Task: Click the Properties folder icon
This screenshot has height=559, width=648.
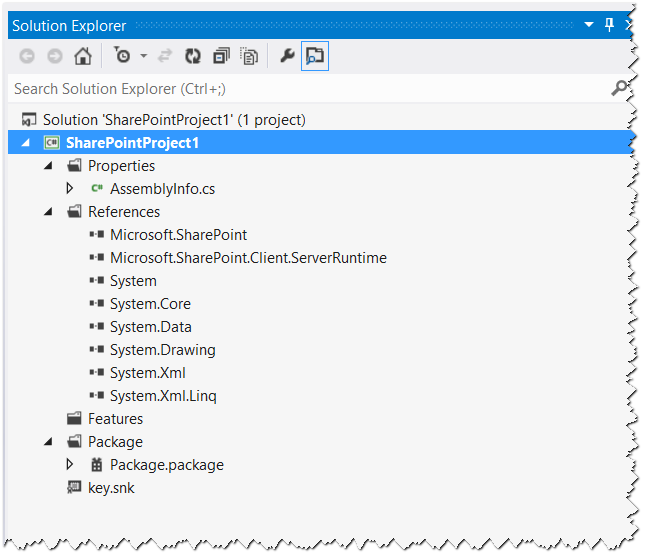Action: click(74, 166)
